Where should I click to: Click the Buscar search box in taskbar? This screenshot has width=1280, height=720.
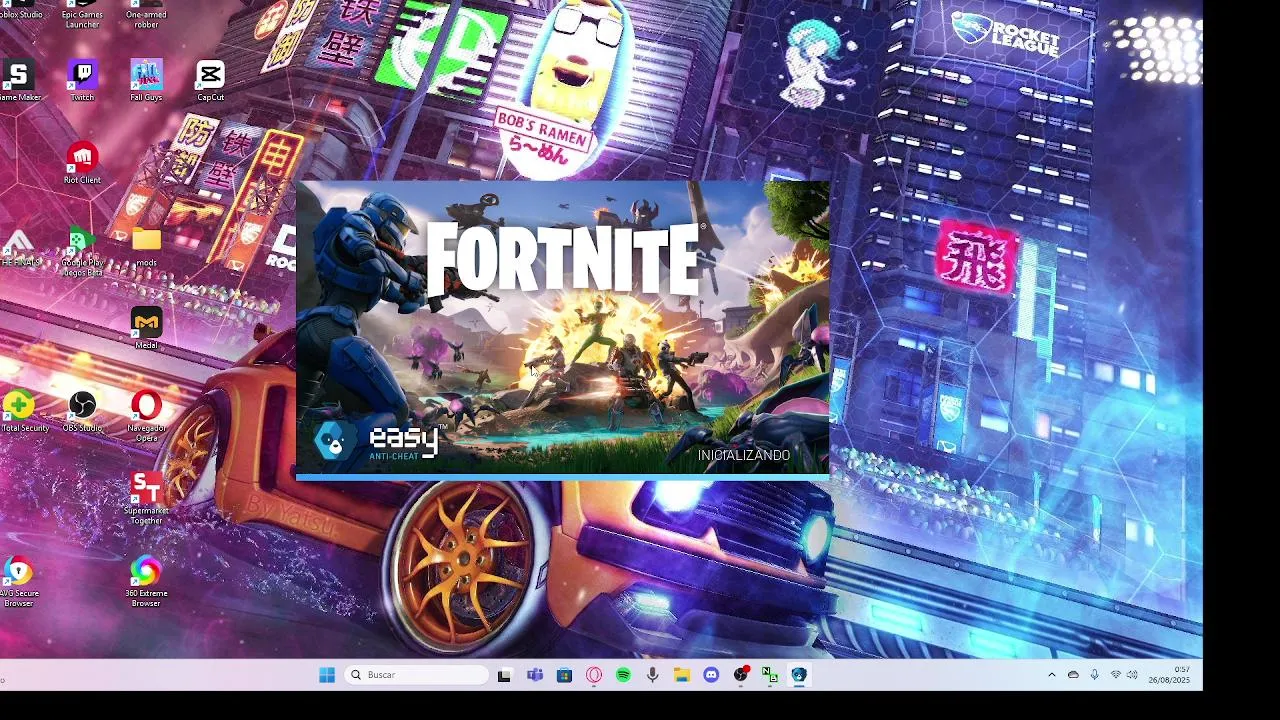417,675
